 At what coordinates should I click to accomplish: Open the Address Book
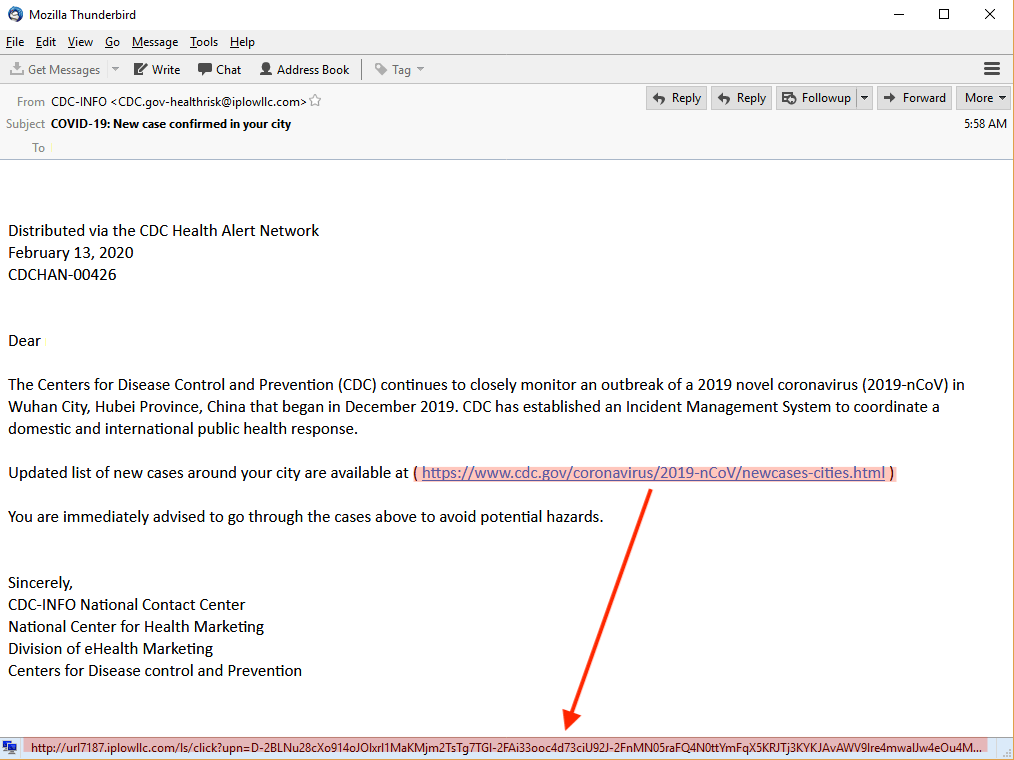[x=304, y=69]
